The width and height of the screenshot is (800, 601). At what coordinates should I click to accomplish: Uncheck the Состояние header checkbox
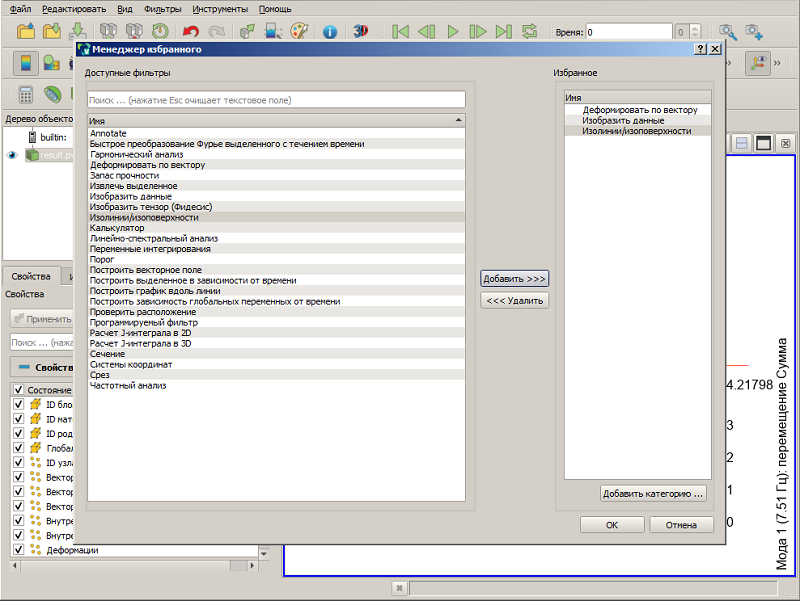pos(18,390)
